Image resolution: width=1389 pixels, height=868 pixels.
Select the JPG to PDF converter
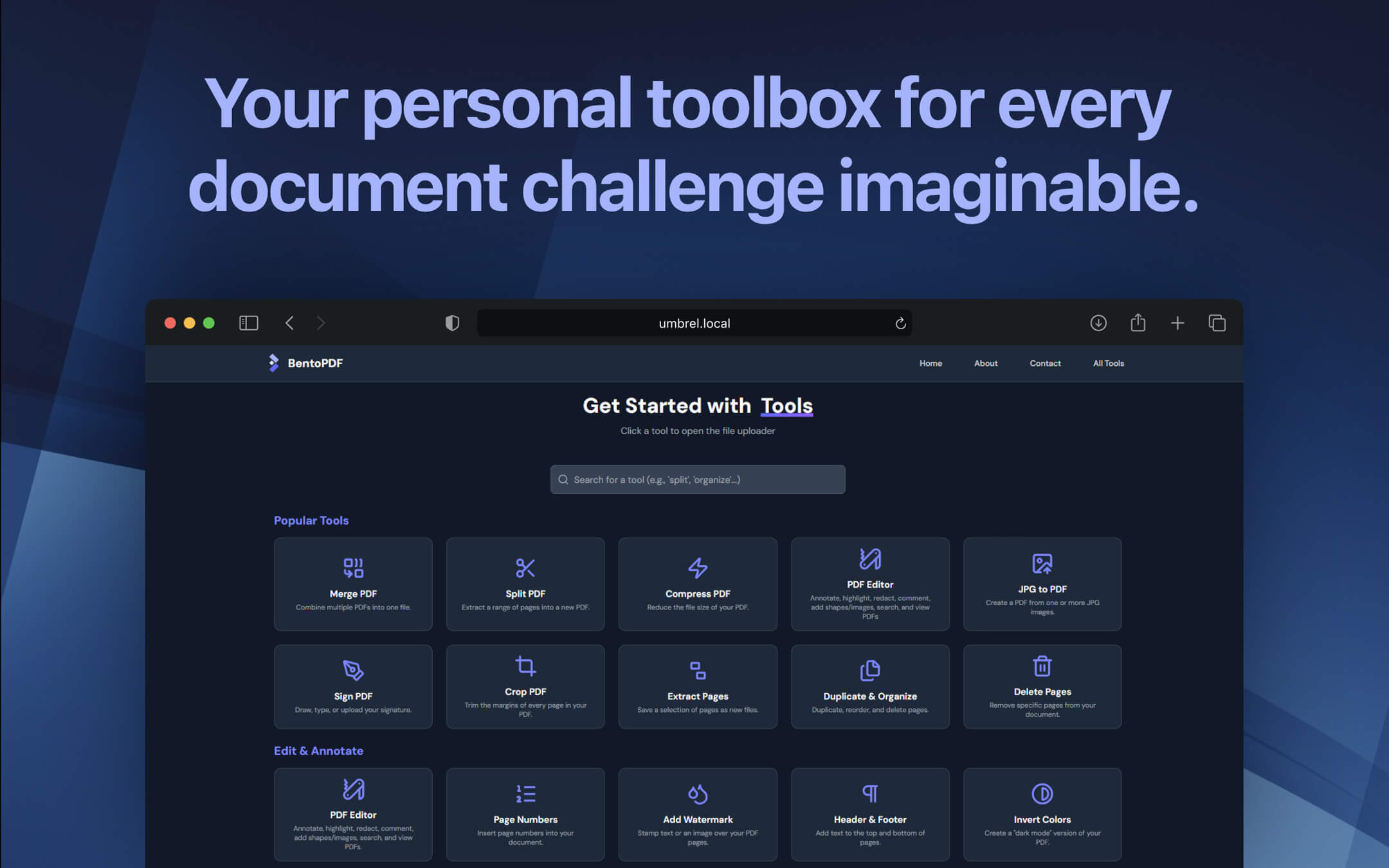point(1042,584)
